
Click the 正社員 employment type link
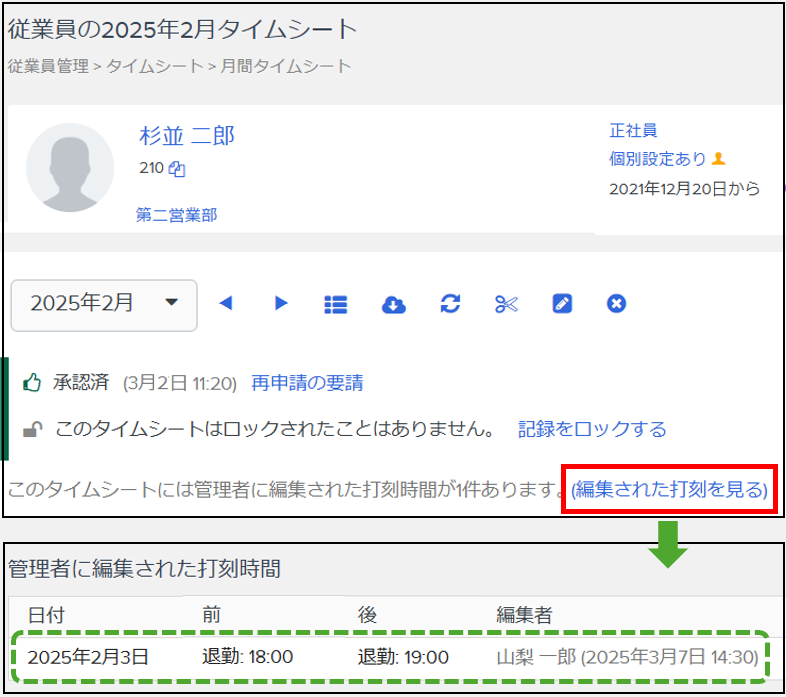(x=633, y=130)
